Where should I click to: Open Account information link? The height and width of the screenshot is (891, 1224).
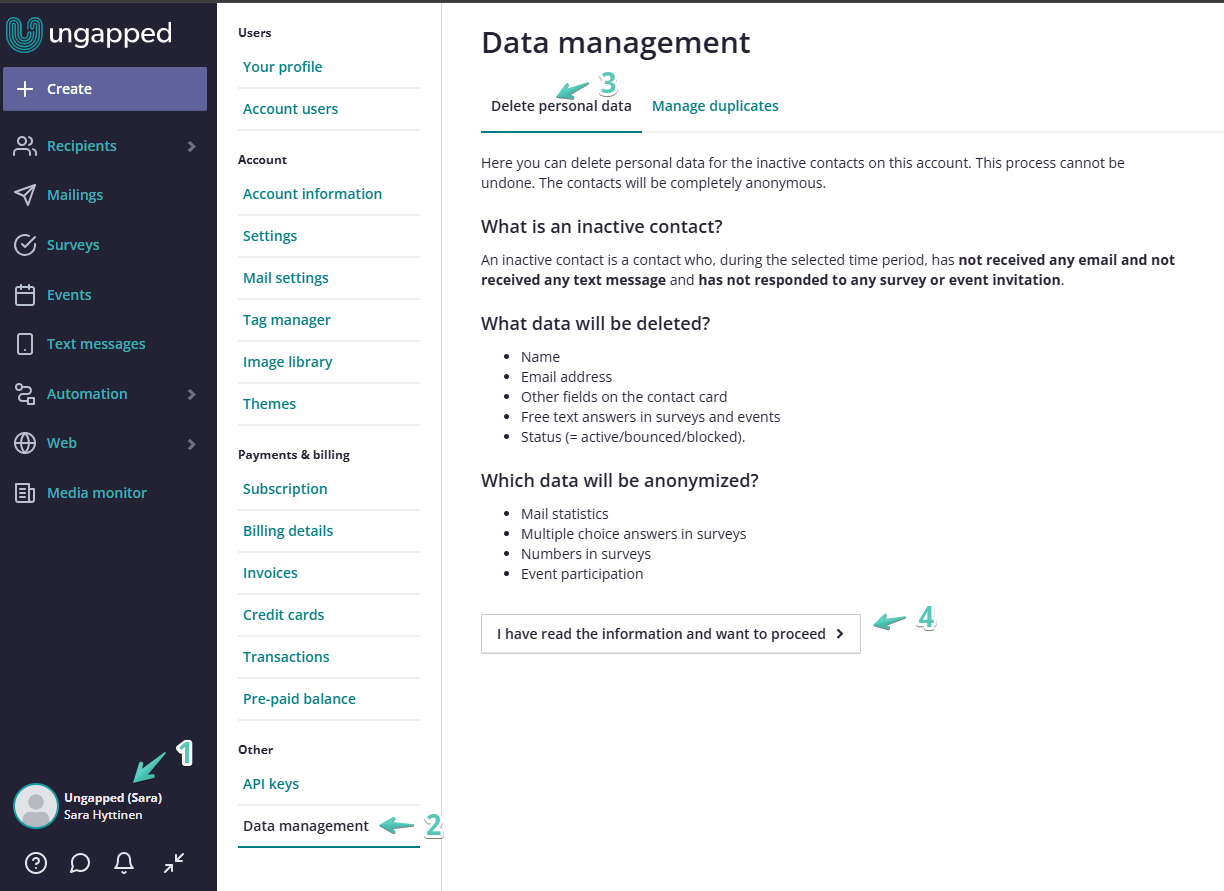[313, 194]
